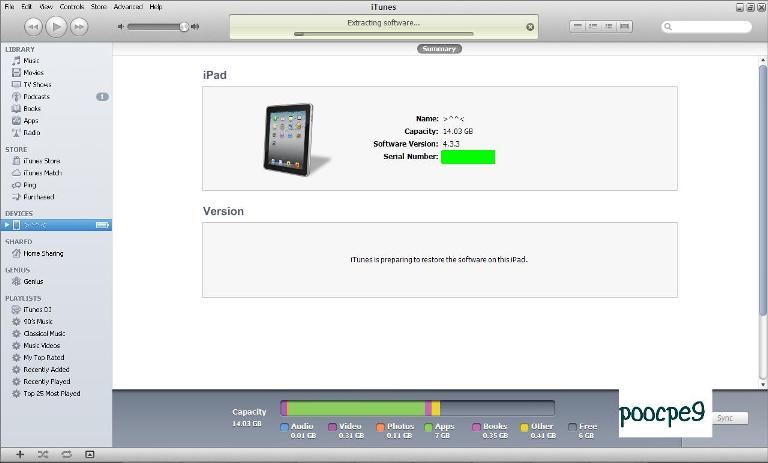Open the Edit menu
This screenshot has width=768, height=463.
(26, 7)
